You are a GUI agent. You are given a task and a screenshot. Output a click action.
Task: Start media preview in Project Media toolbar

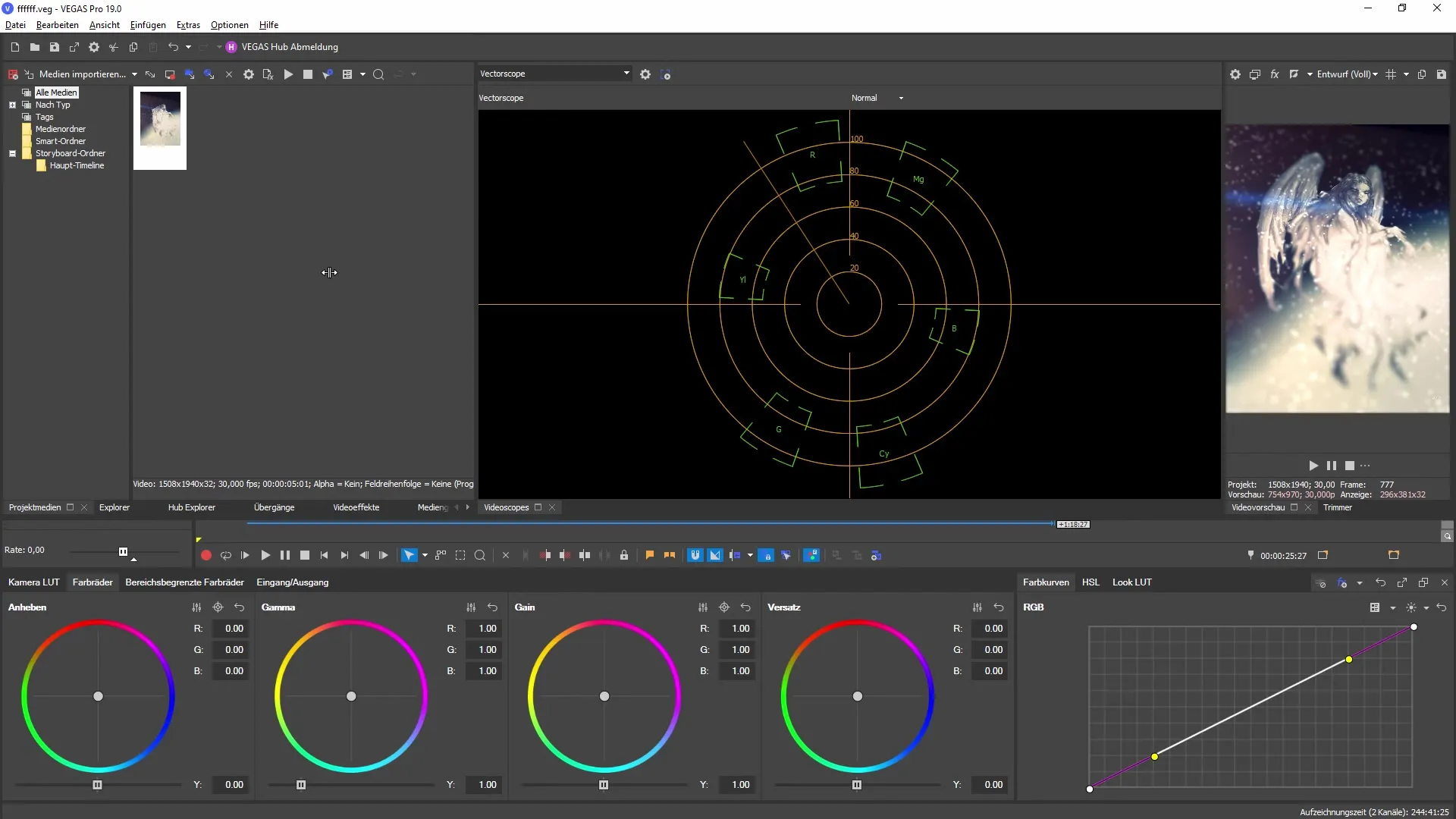[288, 74]
